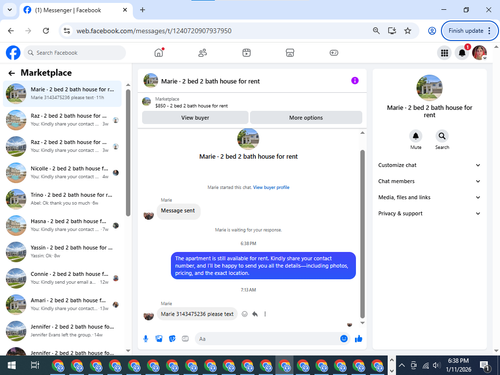Attach a file with the image icon
The height and width of the screenshot is (375, 500).
(x=159, y=339)
